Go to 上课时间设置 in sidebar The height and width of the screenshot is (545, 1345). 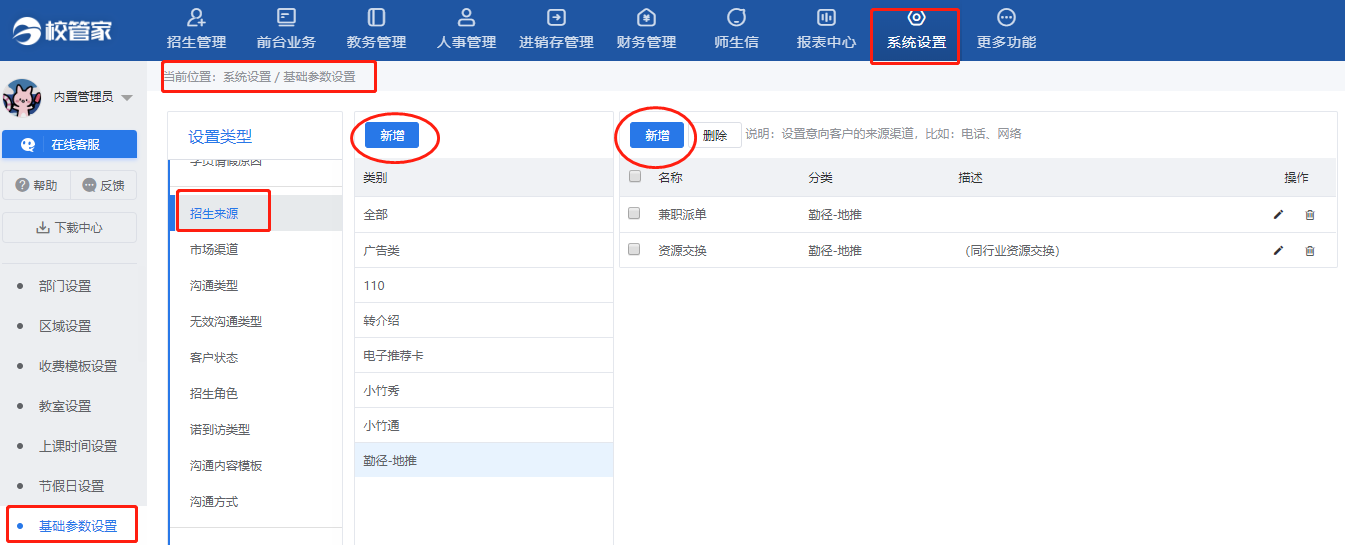[78, 446]
